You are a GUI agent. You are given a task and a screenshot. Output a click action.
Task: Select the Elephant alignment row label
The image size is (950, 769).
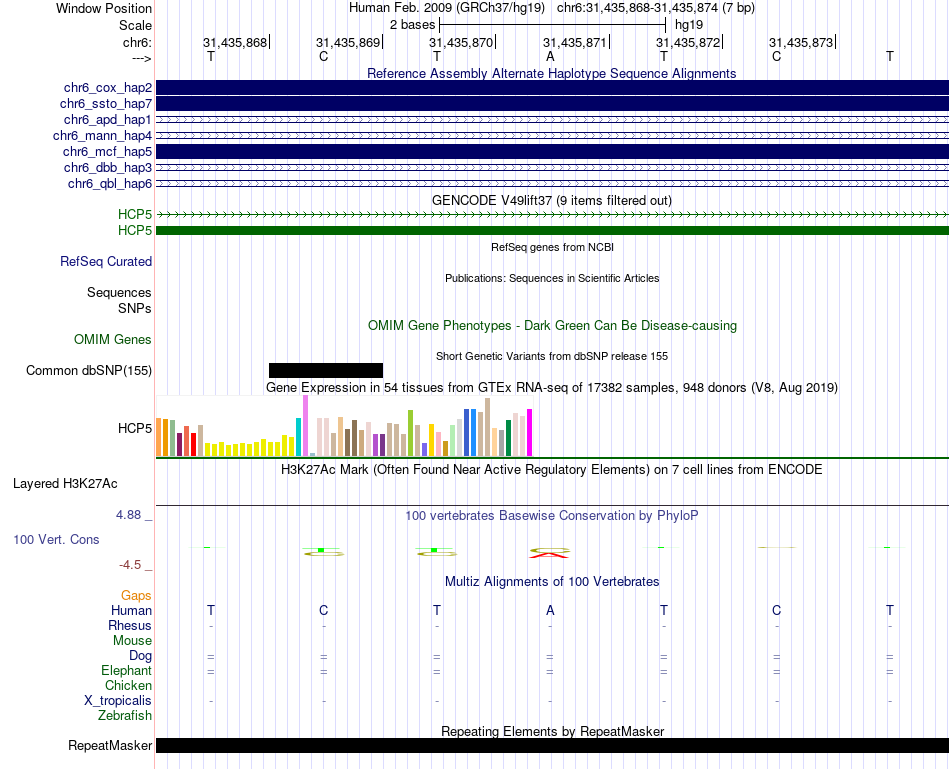127,671
